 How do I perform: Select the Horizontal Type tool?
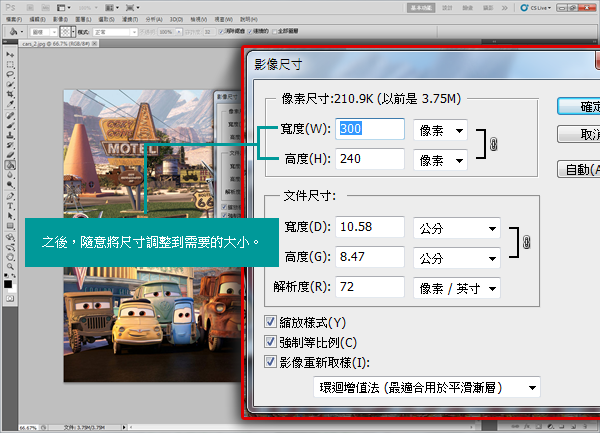tap(10, 206)
